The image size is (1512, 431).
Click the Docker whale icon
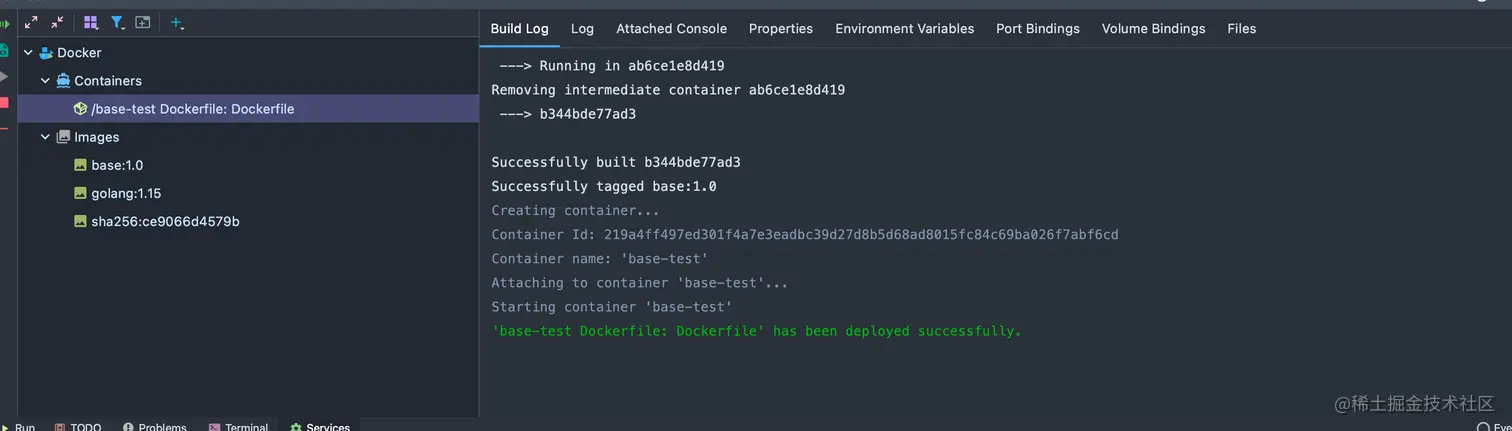click(x=46, y=53)
